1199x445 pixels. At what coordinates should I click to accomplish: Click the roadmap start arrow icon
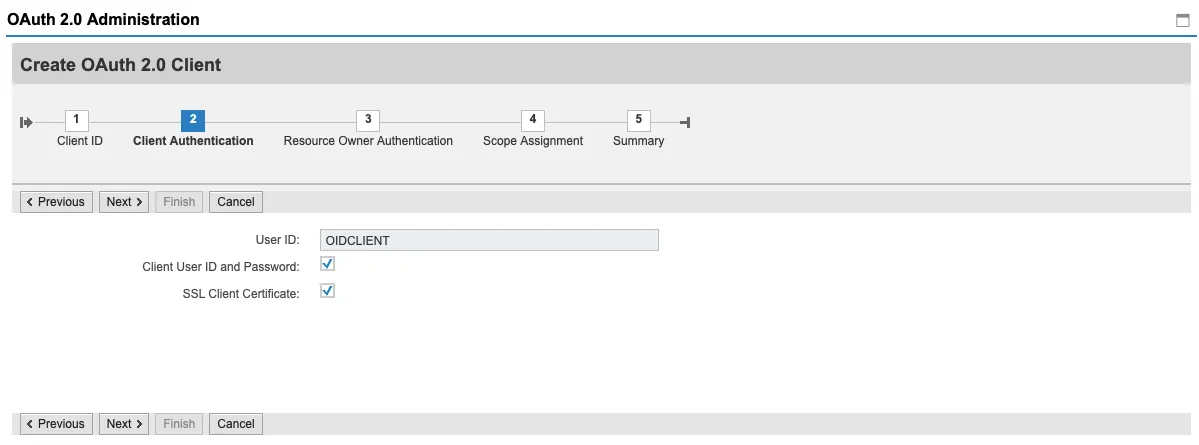click(26, 122)
